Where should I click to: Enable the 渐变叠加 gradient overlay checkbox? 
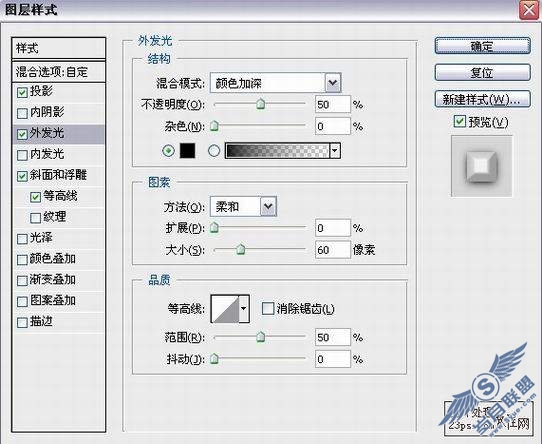point(22,280)
